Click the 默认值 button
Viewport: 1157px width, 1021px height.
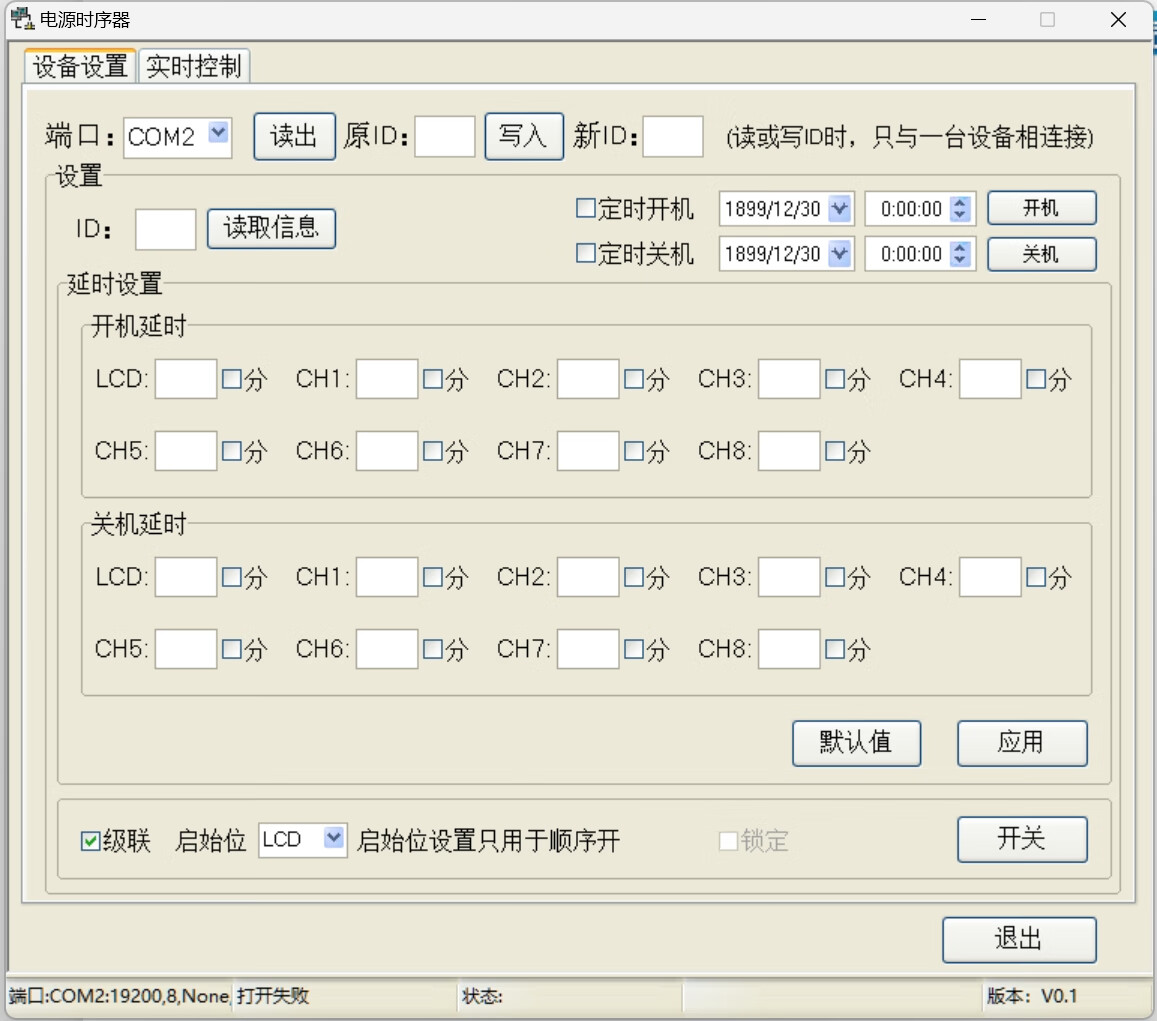856,743
